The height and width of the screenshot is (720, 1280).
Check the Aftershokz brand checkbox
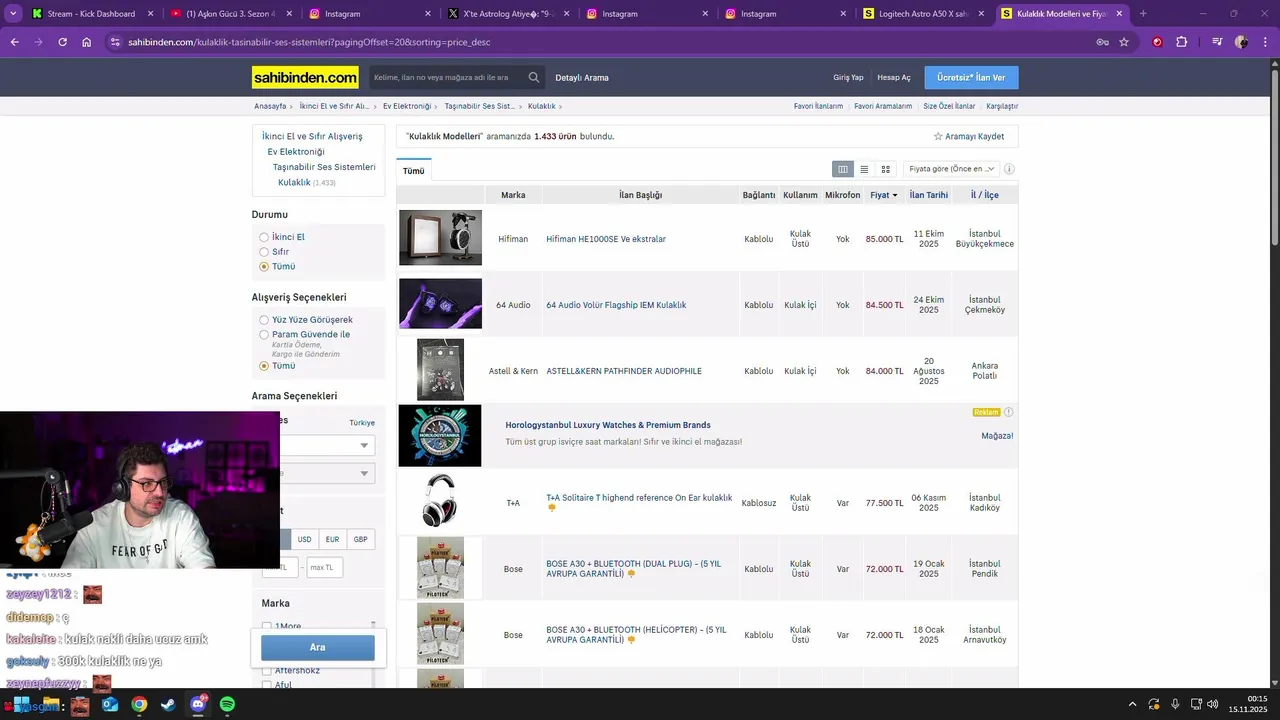pos(267,671)
